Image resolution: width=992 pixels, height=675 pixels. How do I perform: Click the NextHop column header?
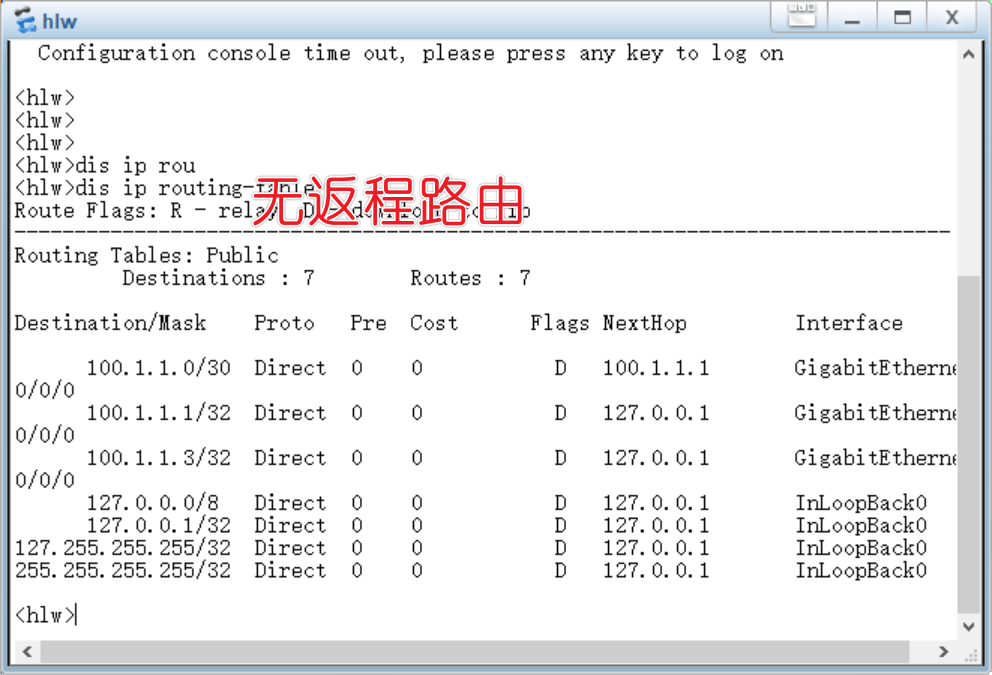(644, 323)
